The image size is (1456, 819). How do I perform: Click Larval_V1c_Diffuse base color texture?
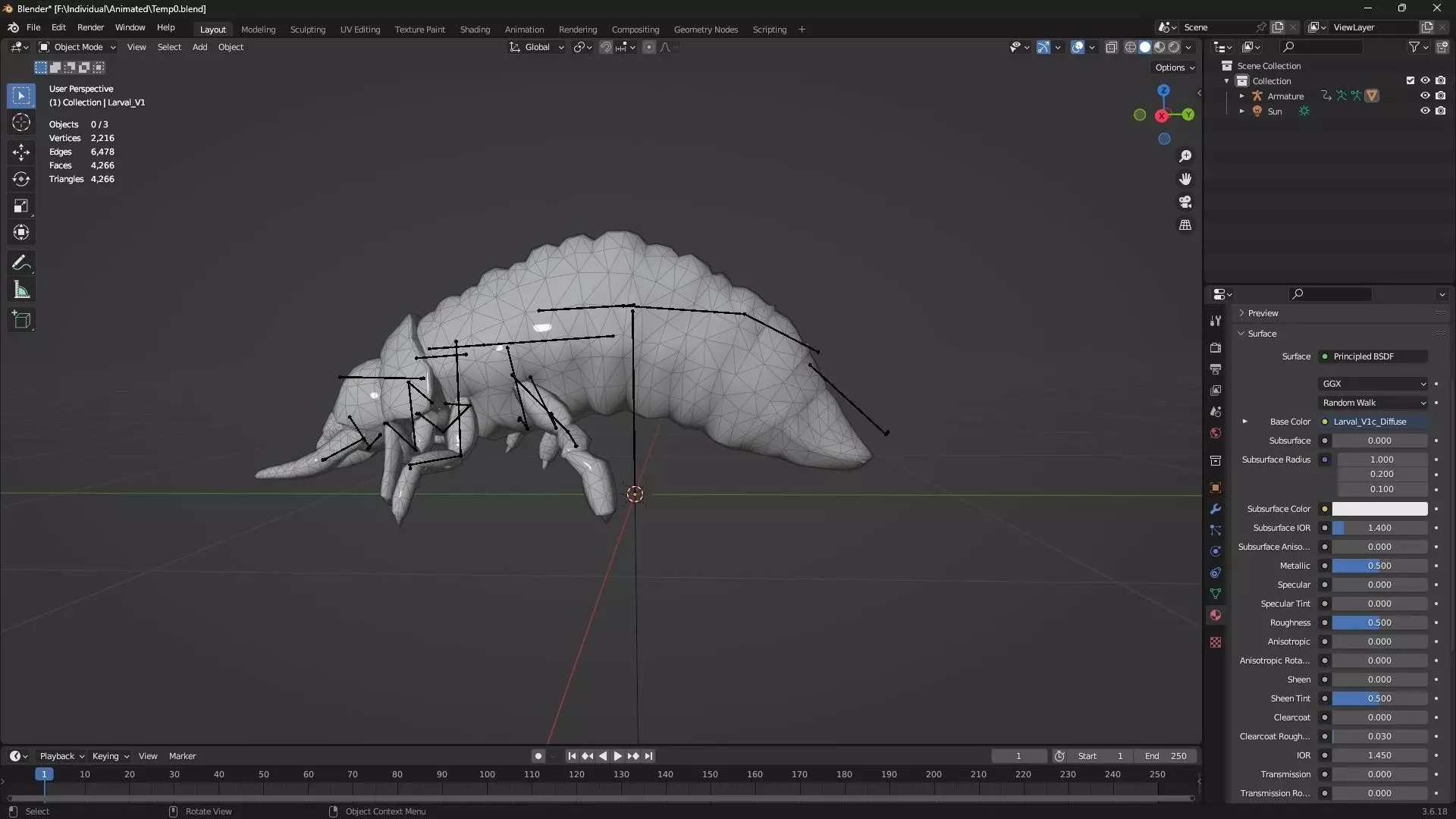[1373, 422]
